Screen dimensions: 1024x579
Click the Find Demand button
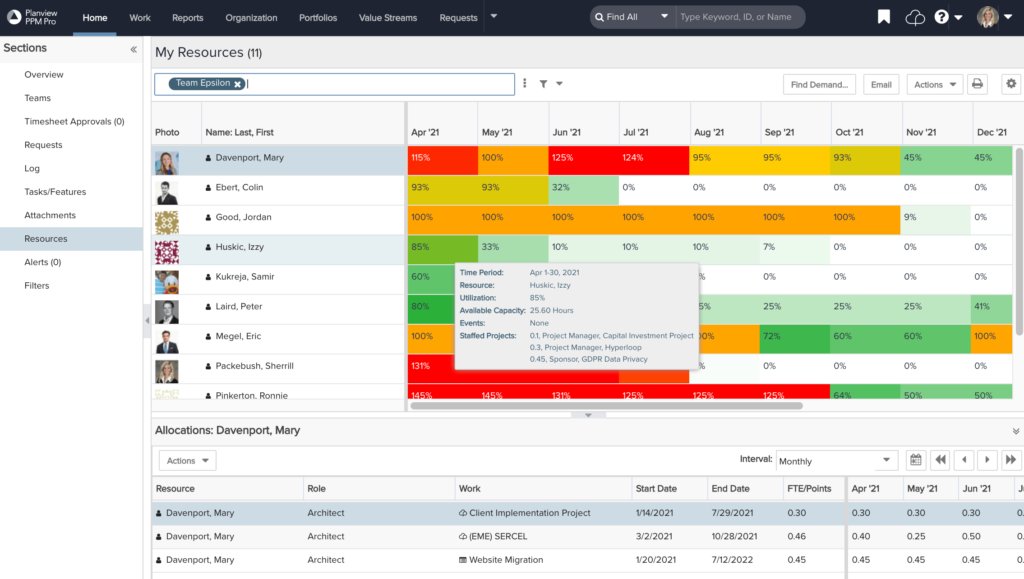pyautogui.click(x=819, y=84)
